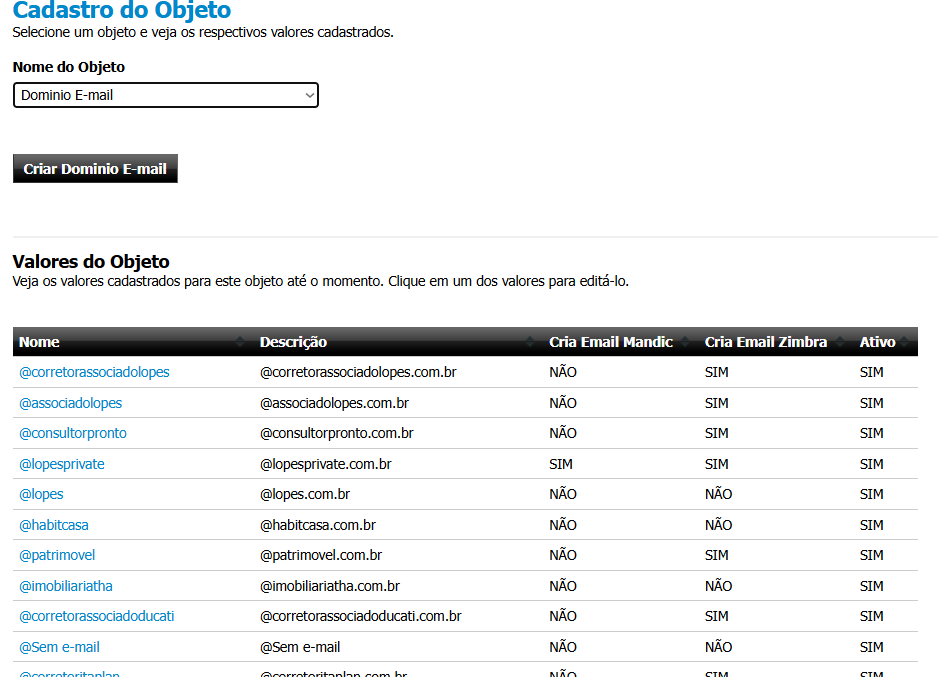The height and width of the screenshot is (677, 952).
Task: Open the @corretorassociadolopes entry
Action: (x=94, y=372)
